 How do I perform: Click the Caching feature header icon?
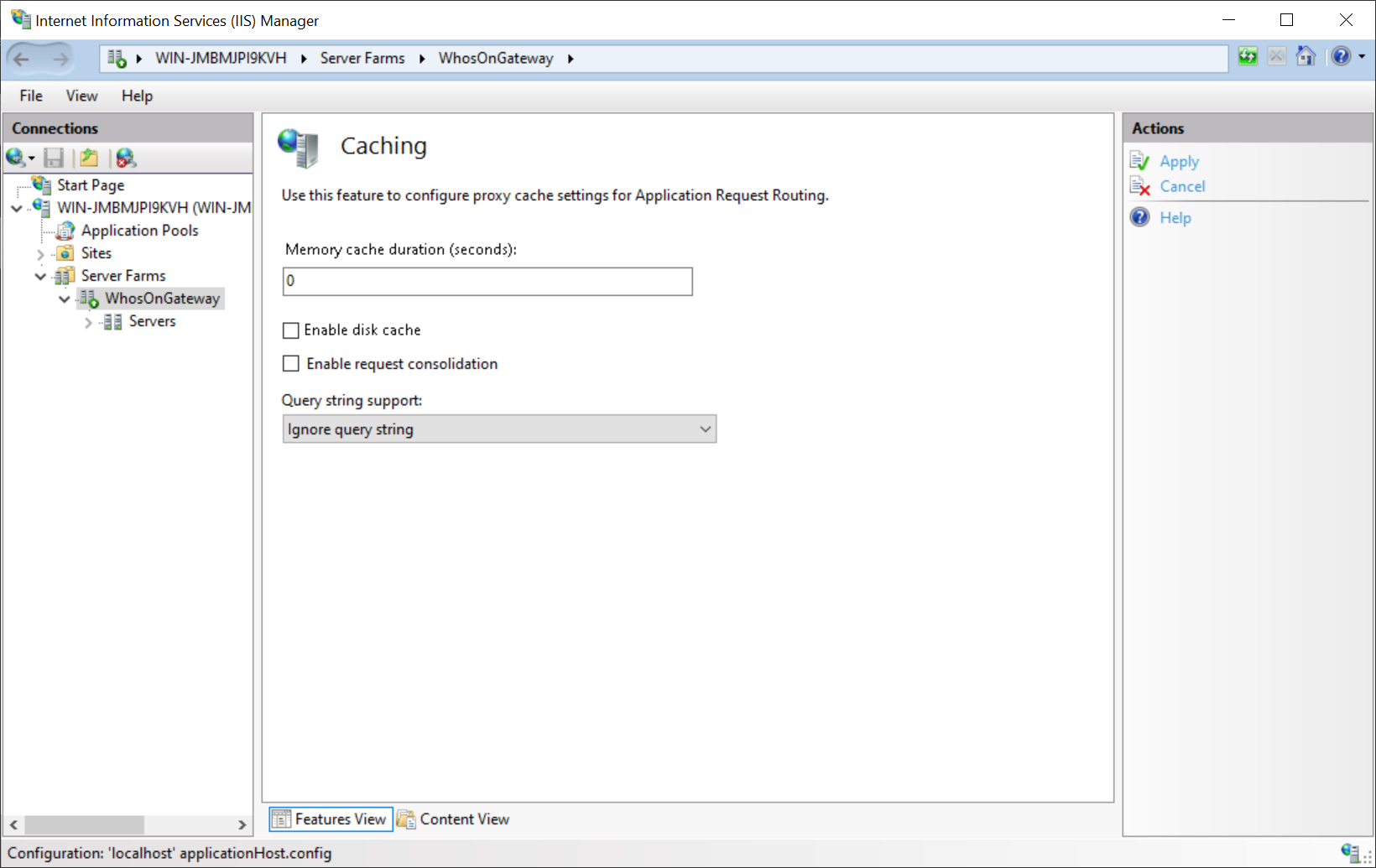pos(298,148)
